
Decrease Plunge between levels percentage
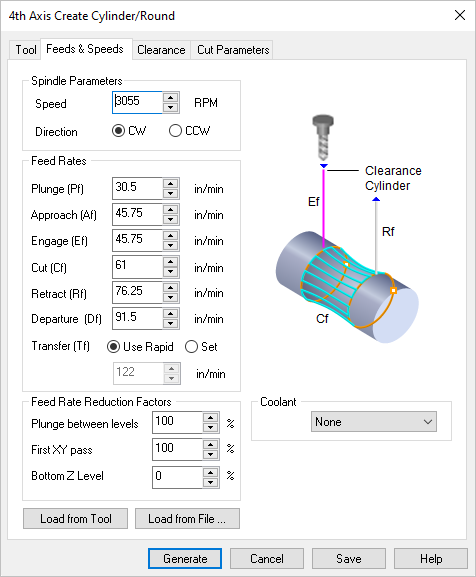210,428
